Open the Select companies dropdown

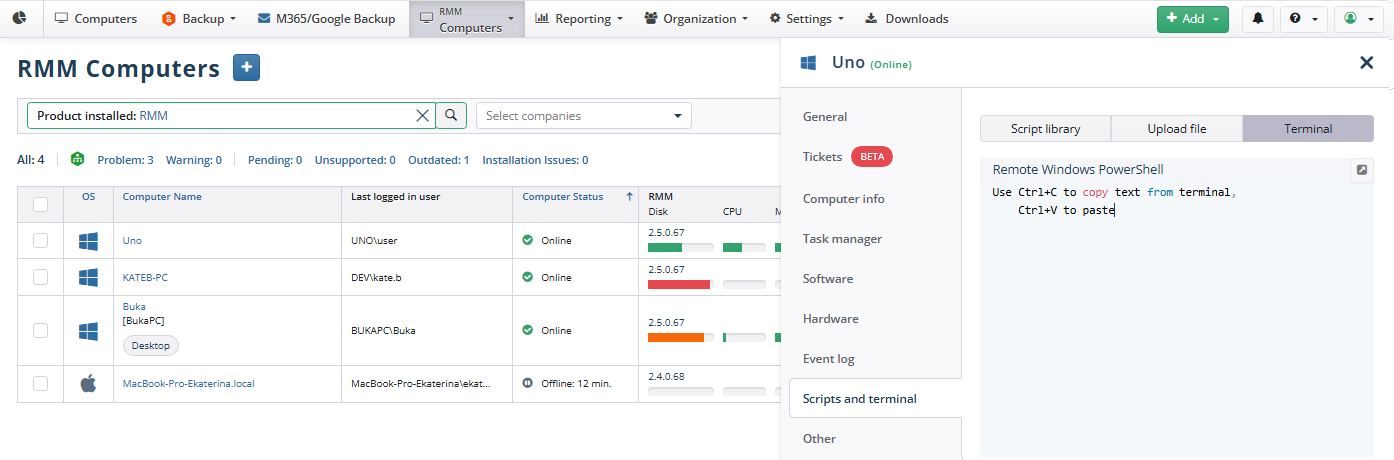(583, 115)
